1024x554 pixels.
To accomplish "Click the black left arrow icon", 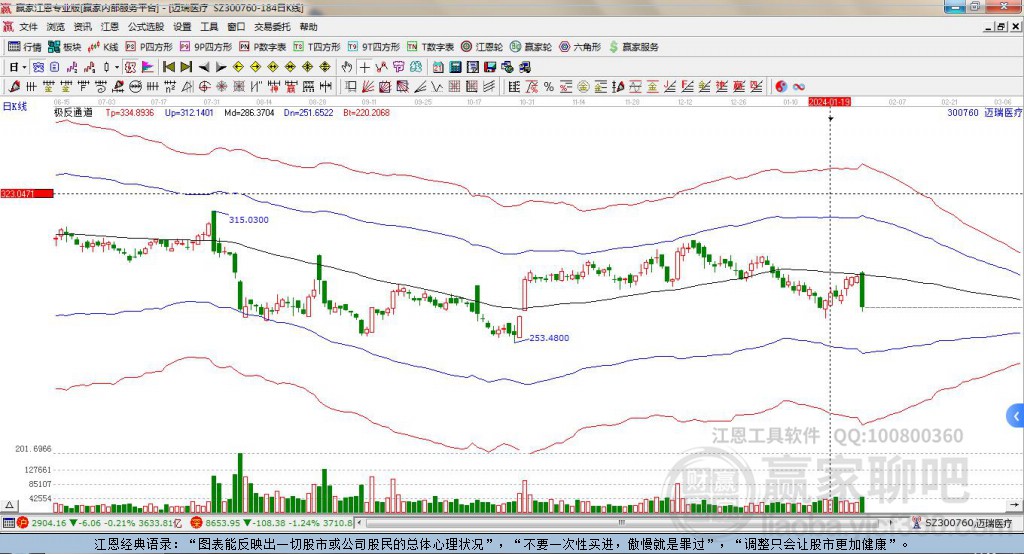I will pyautogui.click(x=204, y=67).
